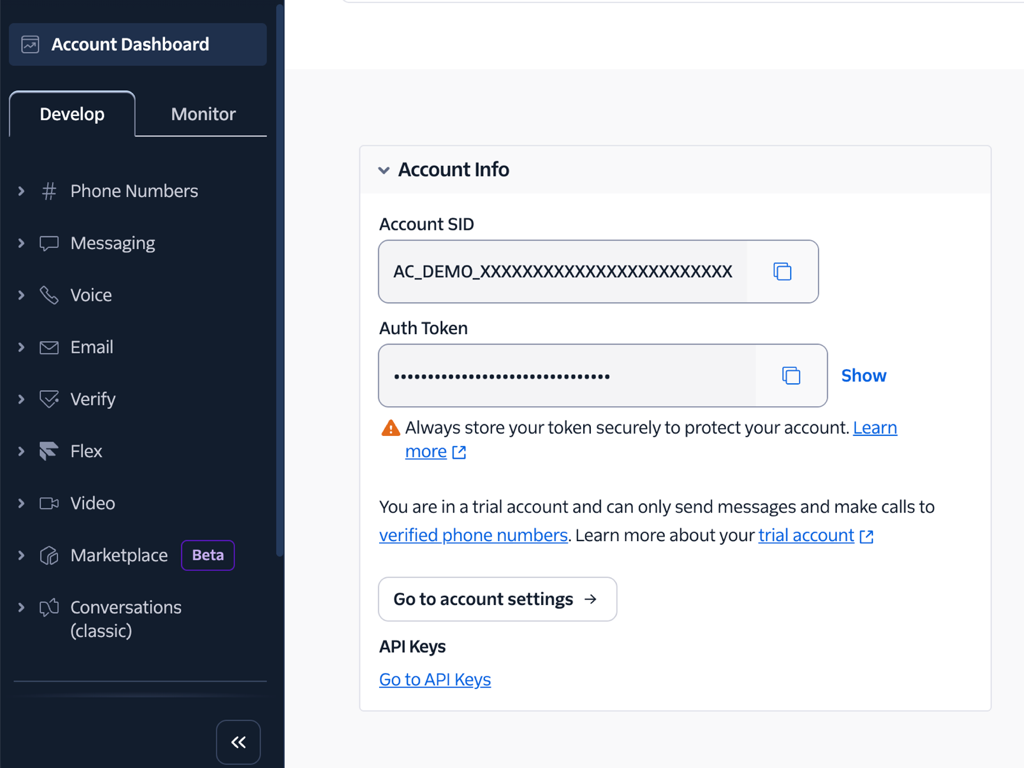Expand the Phone Numbers chevron
Screen dimensions: 1024x768
pyautogui.click(x=21, y=191)
